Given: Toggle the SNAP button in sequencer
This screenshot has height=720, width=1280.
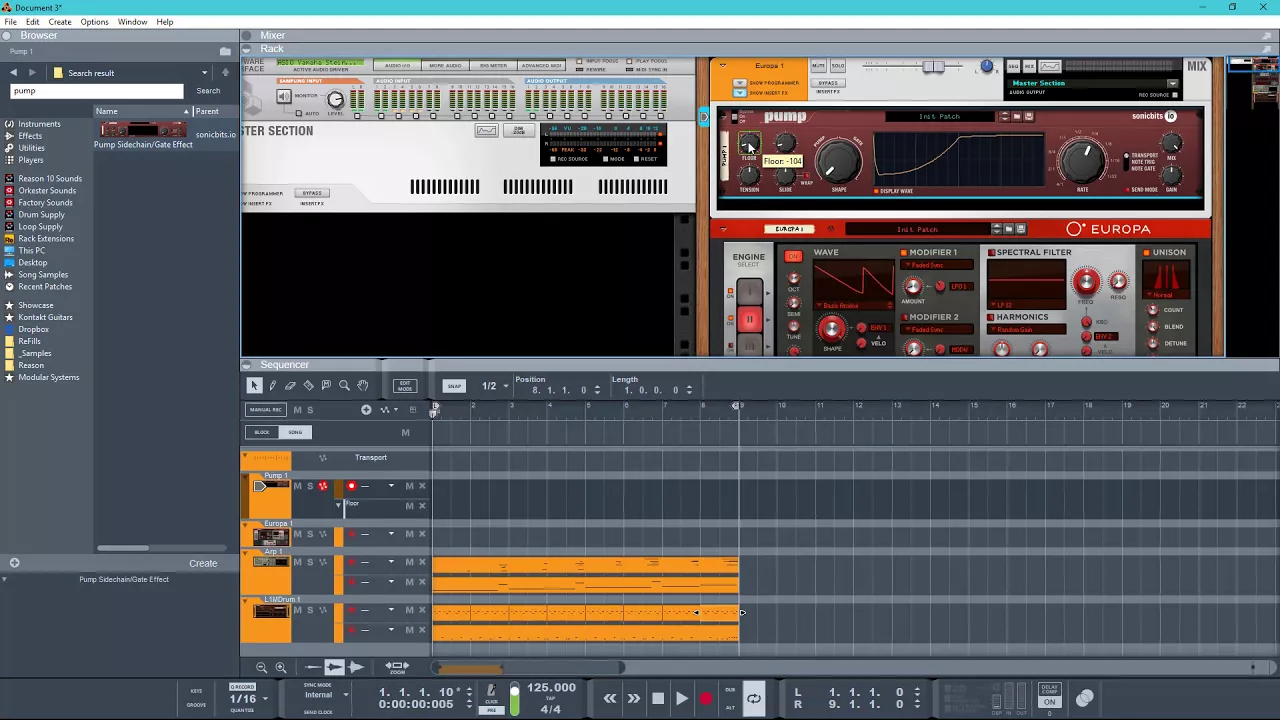Looking at the screenshot, I should [454, 386].
